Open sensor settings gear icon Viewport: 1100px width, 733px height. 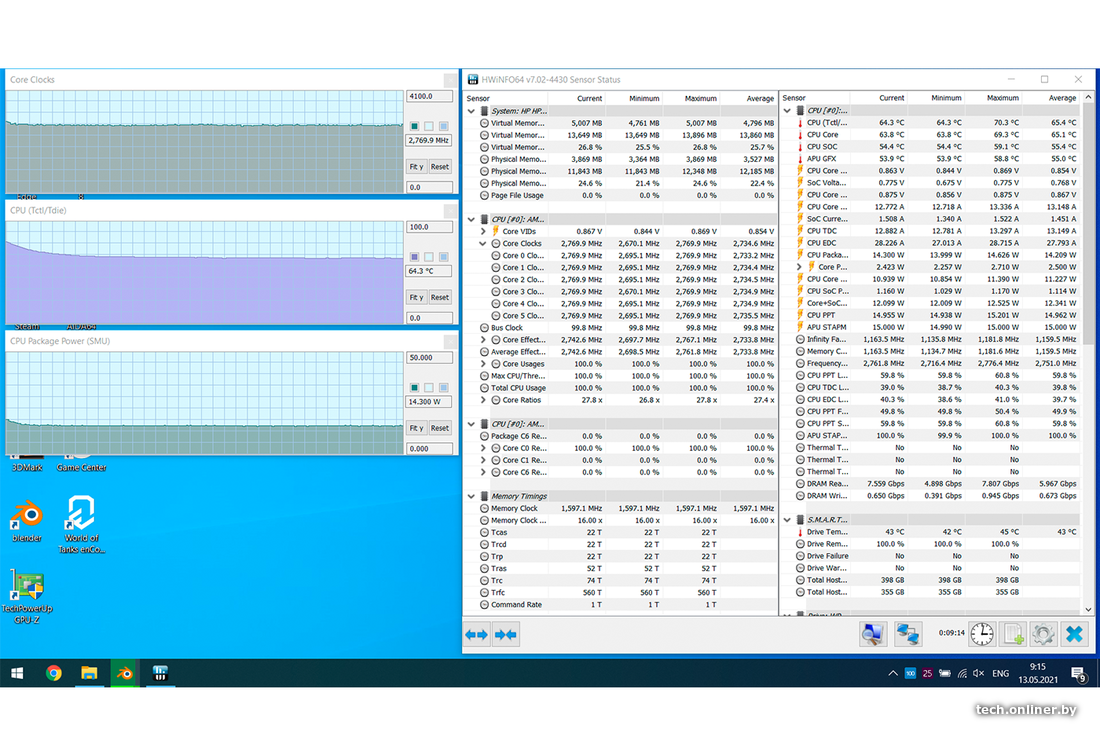point(1044,634)
